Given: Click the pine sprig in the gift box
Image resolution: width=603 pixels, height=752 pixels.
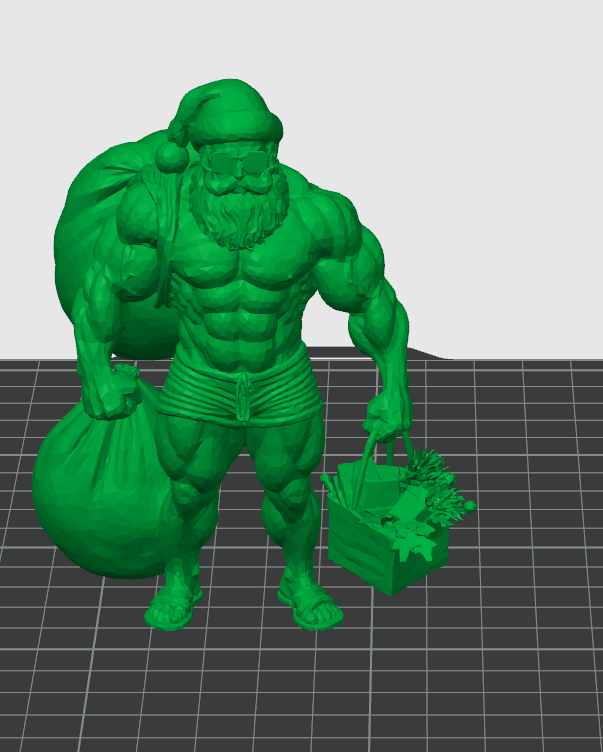Looking at the screenshot, I should [x=430, y=470].
